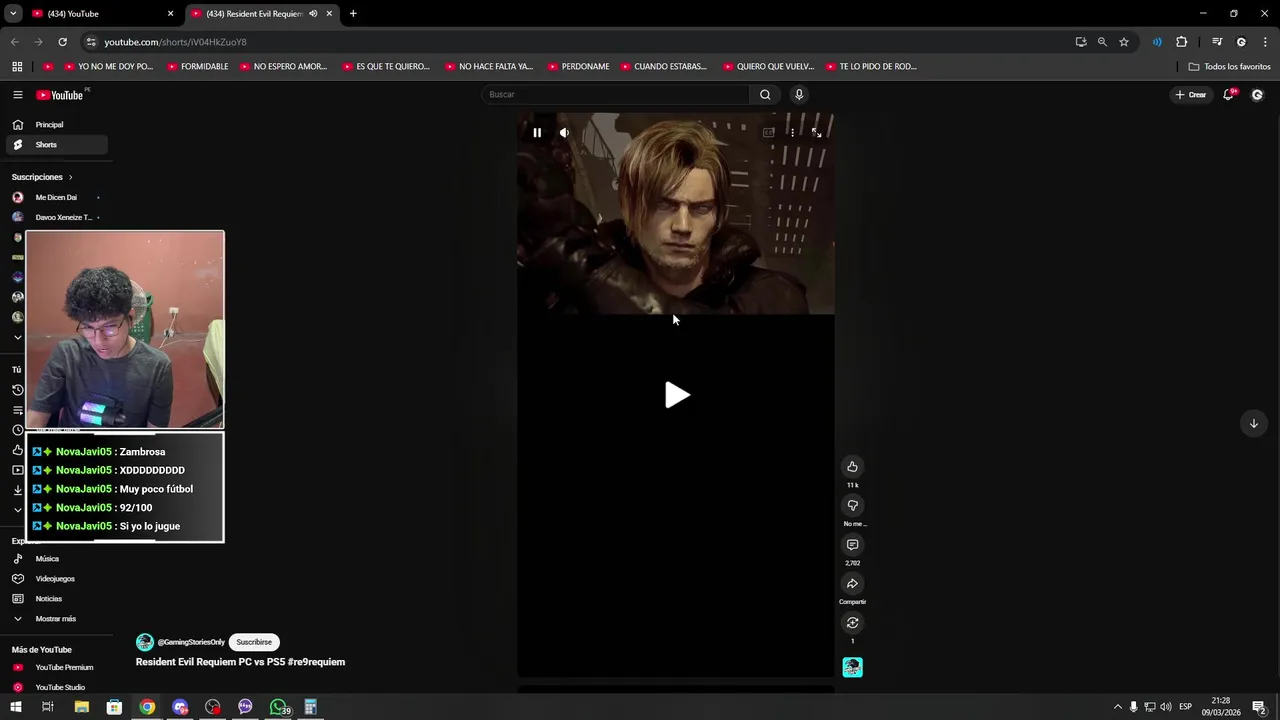This screenshot has height=720, width=1280.
Task: Toggle the YouTube hamburger guide menu
Action: pyautogui.click(x=17, y=95)
